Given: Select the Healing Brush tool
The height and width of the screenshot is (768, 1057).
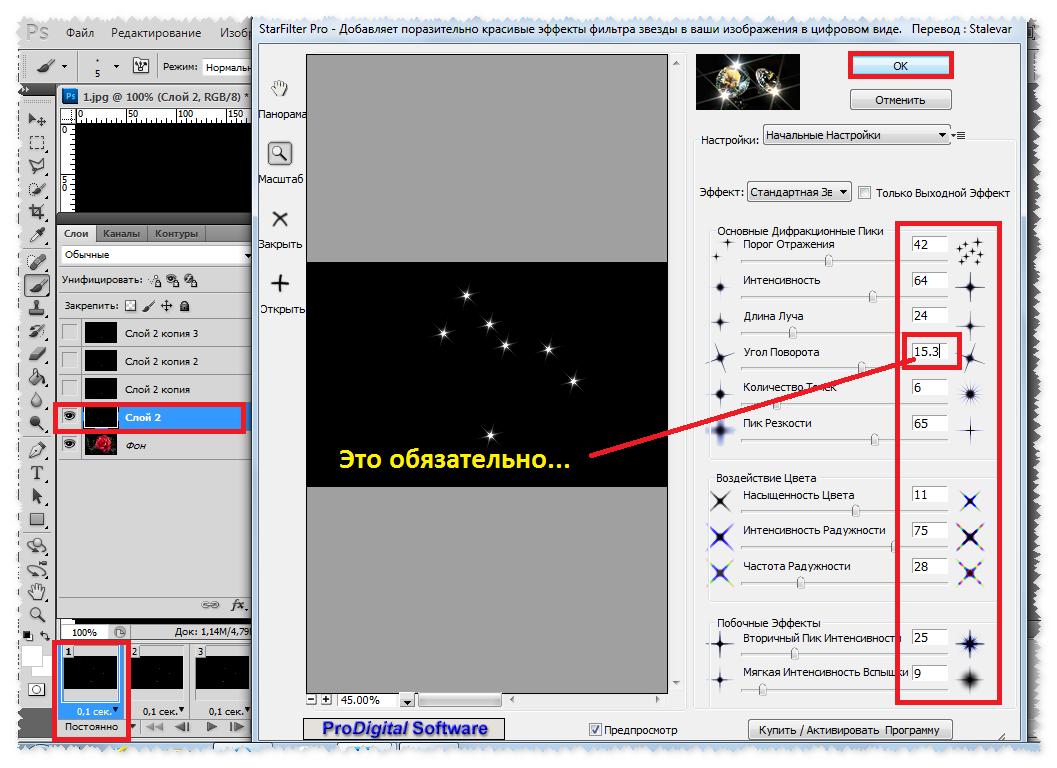Looking at the screenshot, I should (37, 262).
